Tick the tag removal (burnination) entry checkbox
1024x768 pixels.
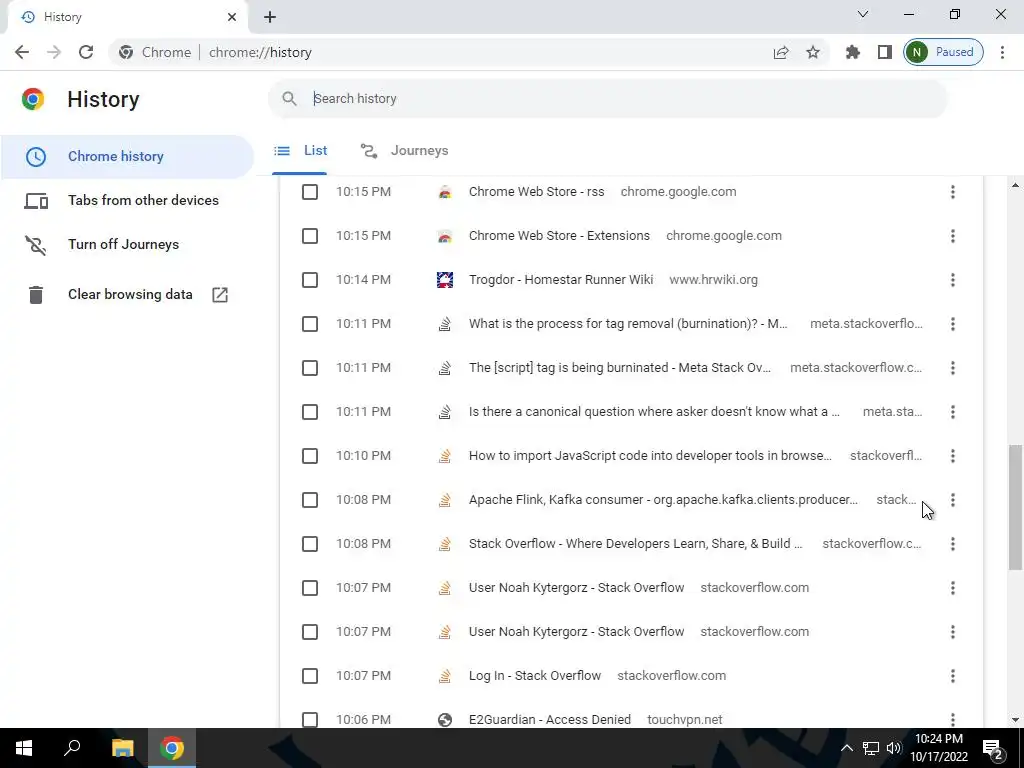[310, 324]
